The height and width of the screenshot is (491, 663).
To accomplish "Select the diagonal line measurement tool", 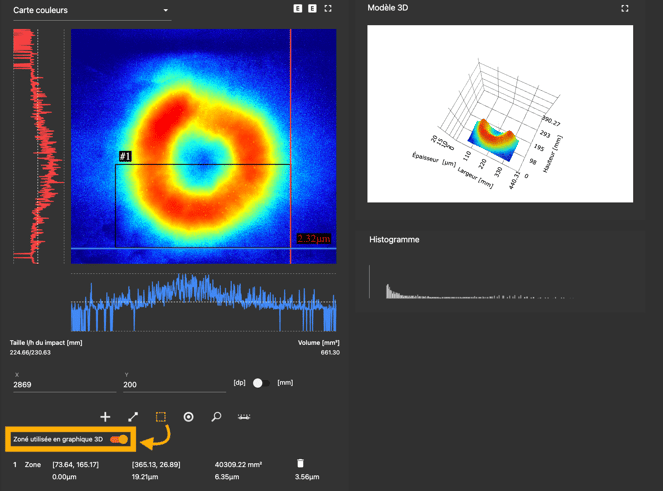I will pos(133,417).
